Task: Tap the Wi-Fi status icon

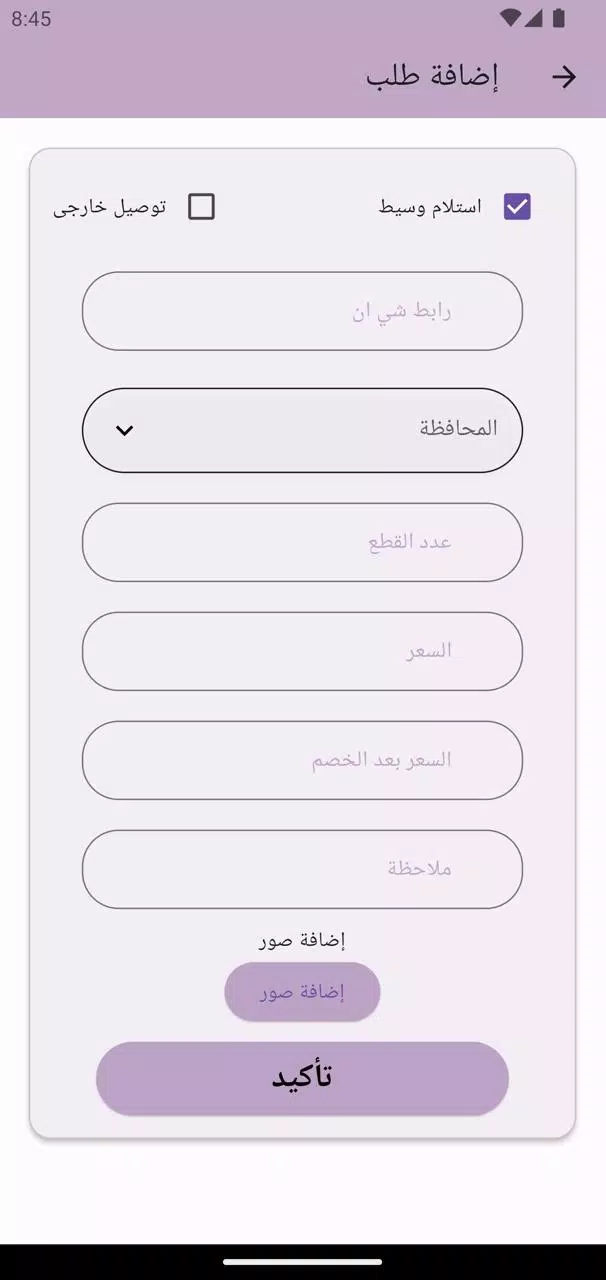Action: [x=510, y=18]
